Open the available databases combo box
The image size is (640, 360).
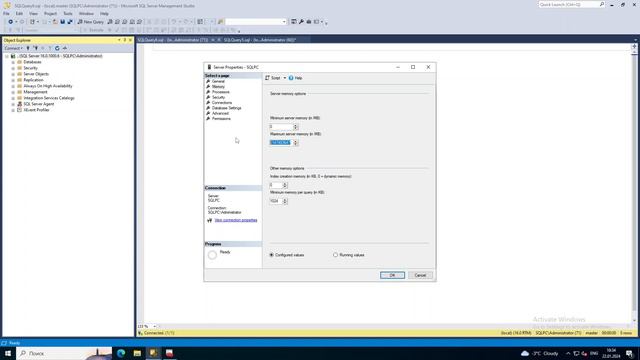(256, 22)
